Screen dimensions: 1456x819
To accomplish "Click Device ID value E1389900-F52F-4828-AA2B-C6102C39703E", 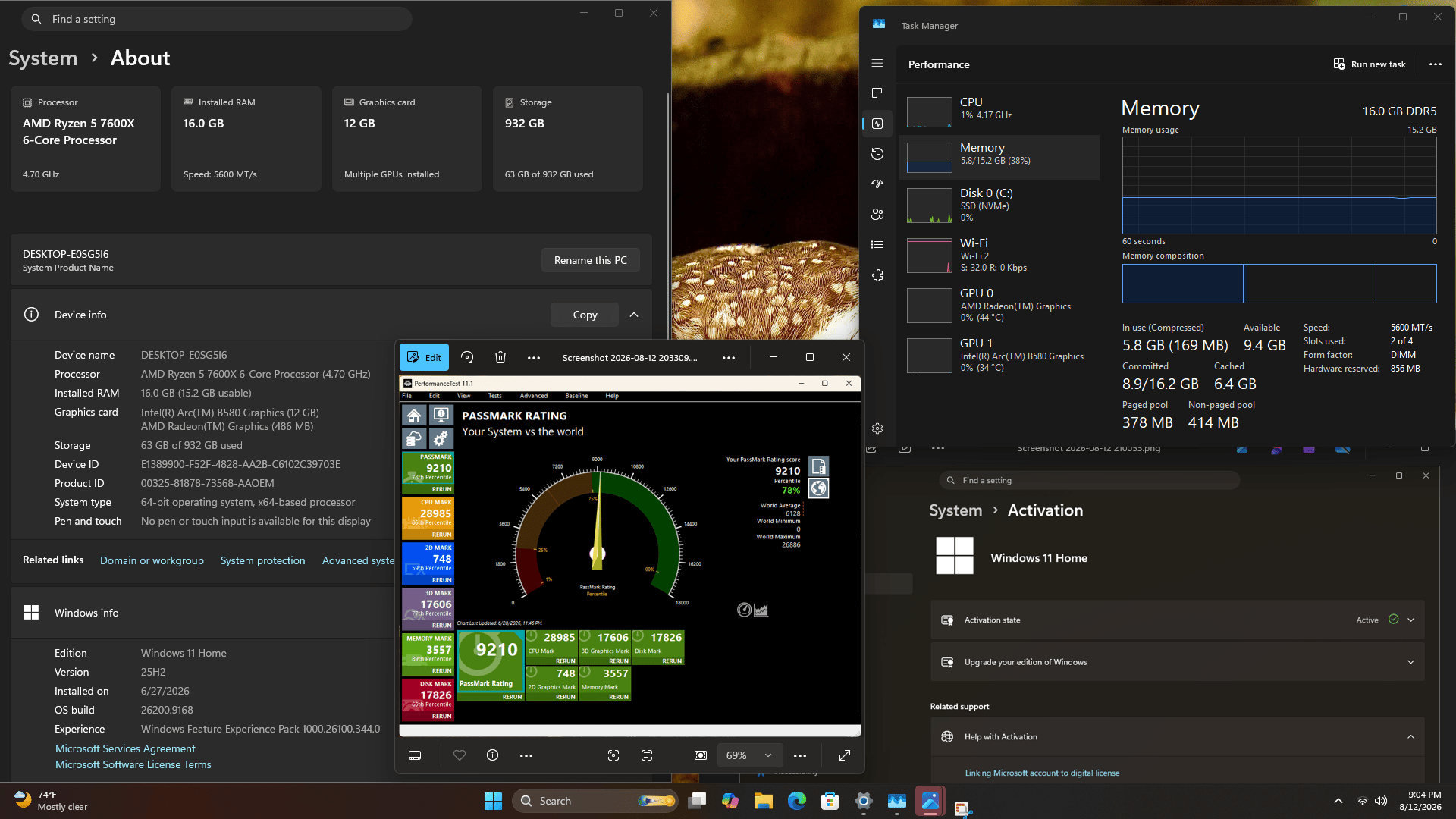I will 240,464.
